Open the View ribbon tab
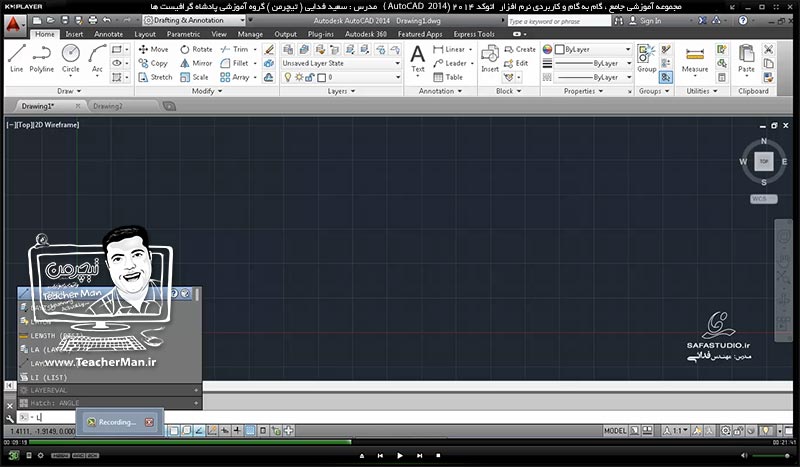 [219, 34]
